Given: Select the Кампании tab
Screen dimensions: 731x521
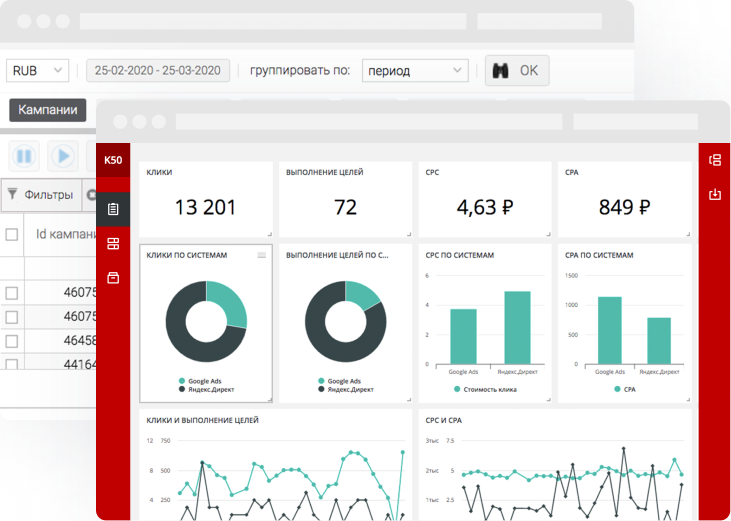Looking at the screenshot, I should click(x=47, y=110).
